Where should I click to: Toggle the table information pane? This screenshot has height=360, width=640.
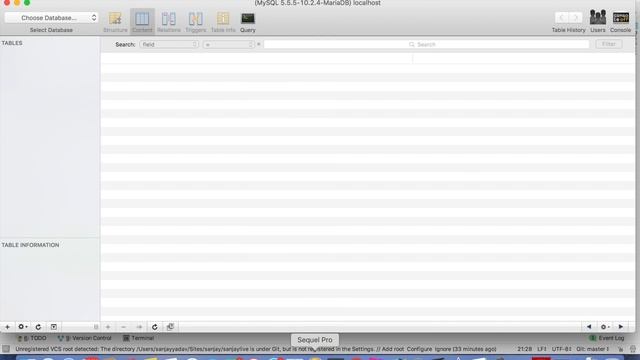pyautogui.click(x=53, y=327)
